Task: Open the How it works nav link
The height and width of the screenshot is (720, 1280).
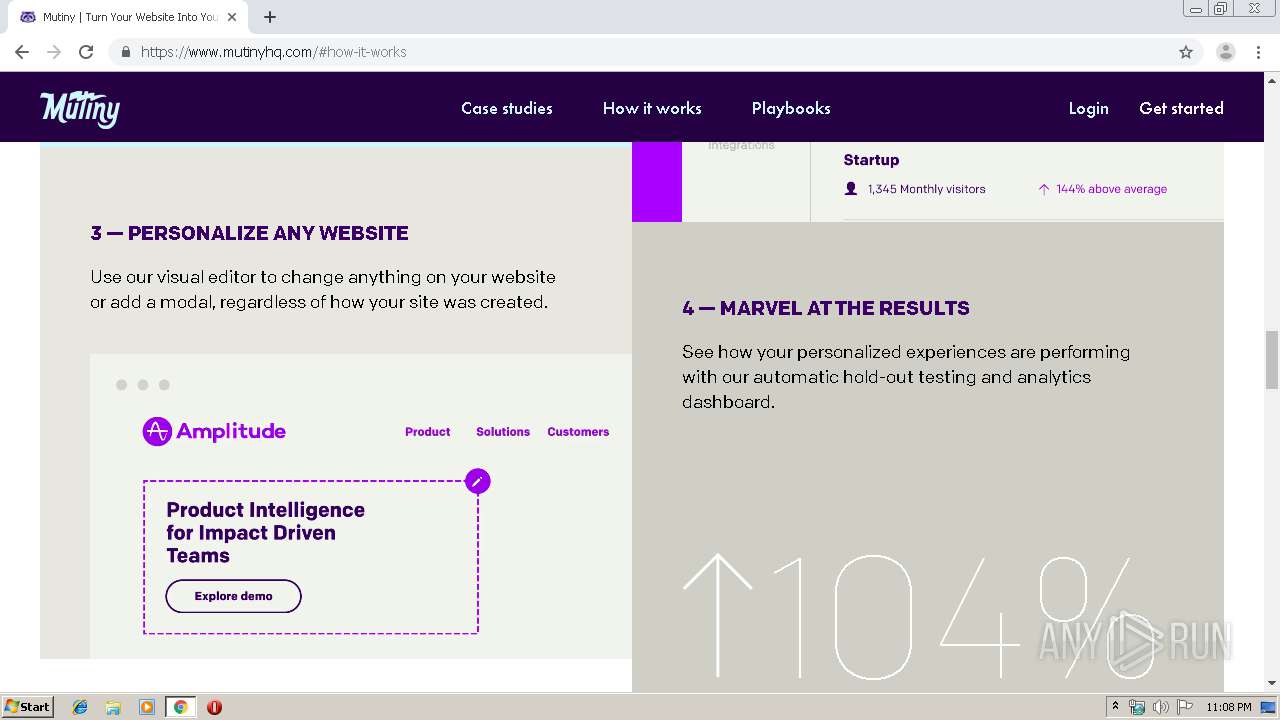Action: 652,108
